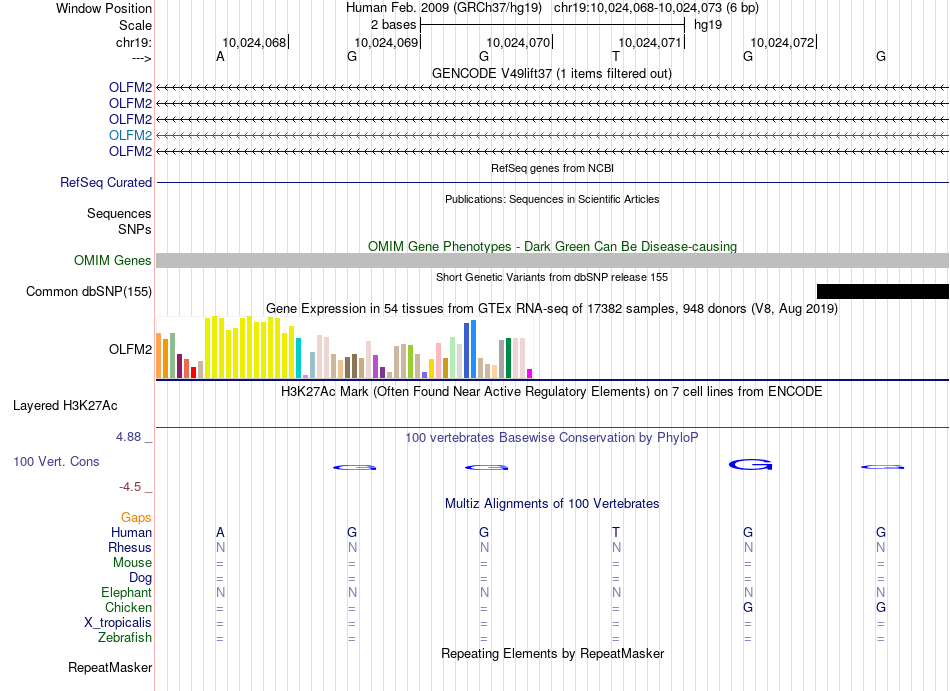
Task: Click the Gaps label in Multiz alignments
Action: tap(136, 517)
